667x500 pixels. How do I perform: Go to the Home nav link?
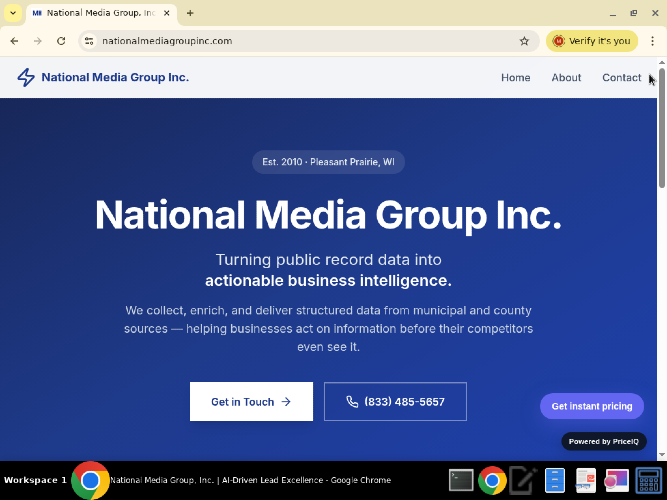click(x=516, y=77)
